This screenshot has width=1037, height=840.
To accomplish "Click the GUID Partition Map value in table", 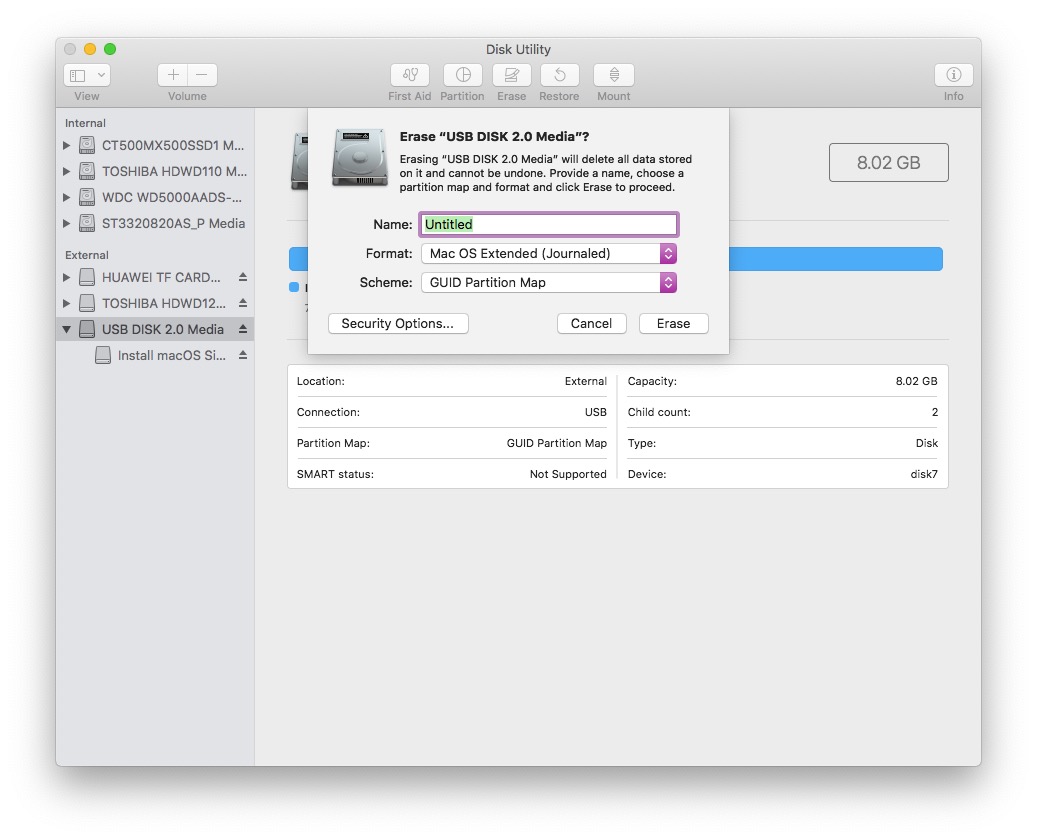I will [556, 443].
